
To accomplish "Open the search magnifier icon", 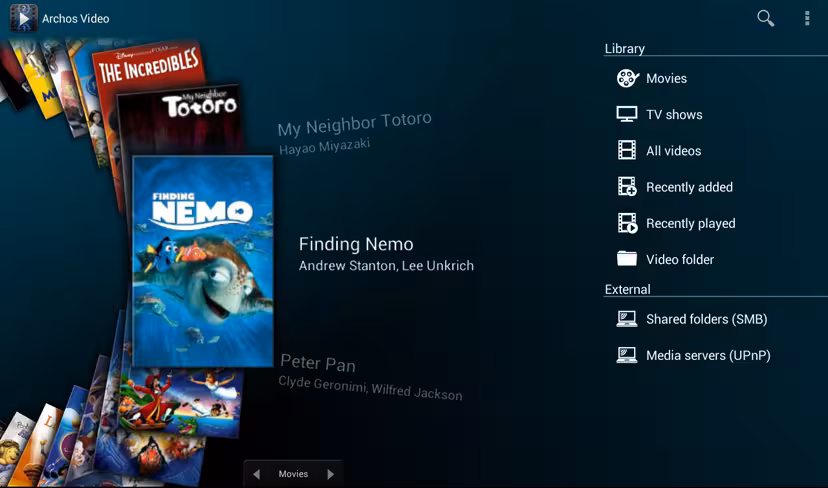I will pyautogui.click(x=765, y=18).
